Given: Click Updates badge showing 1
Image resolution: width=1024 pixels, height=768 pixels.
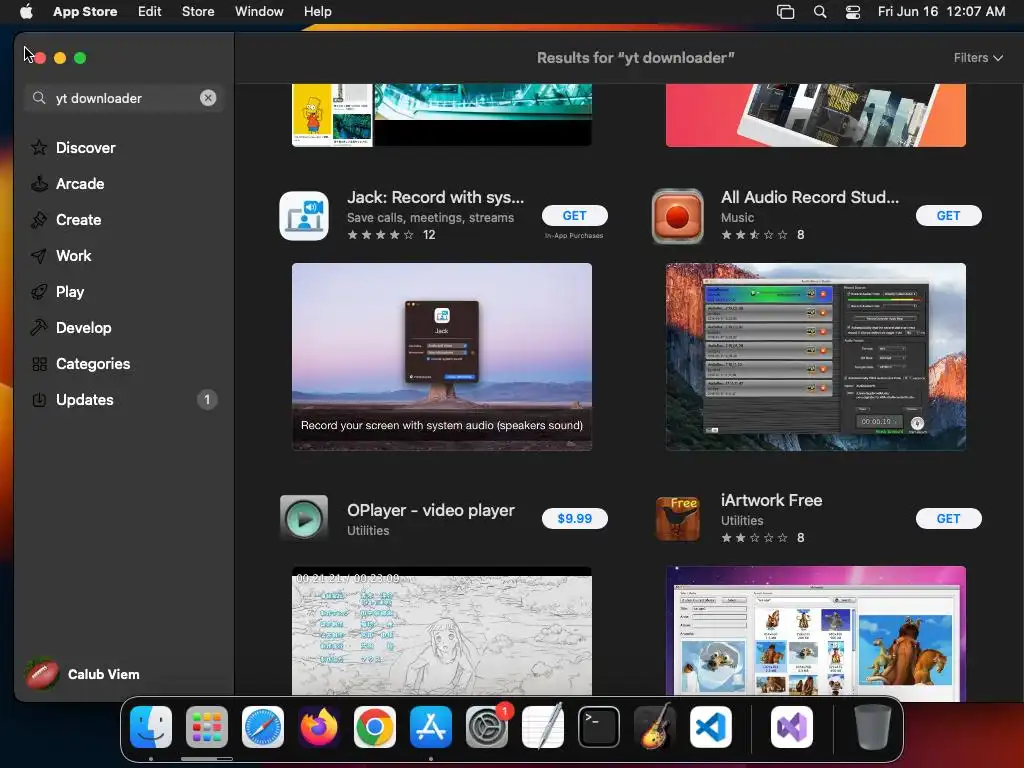Looking at the screenshot, I should (x=207, y=399).
